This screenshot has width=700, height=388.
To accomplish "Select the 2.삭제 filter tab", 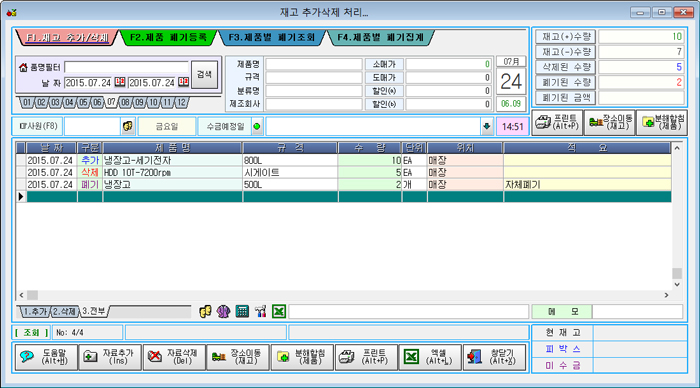I will (x=64, y=312).
